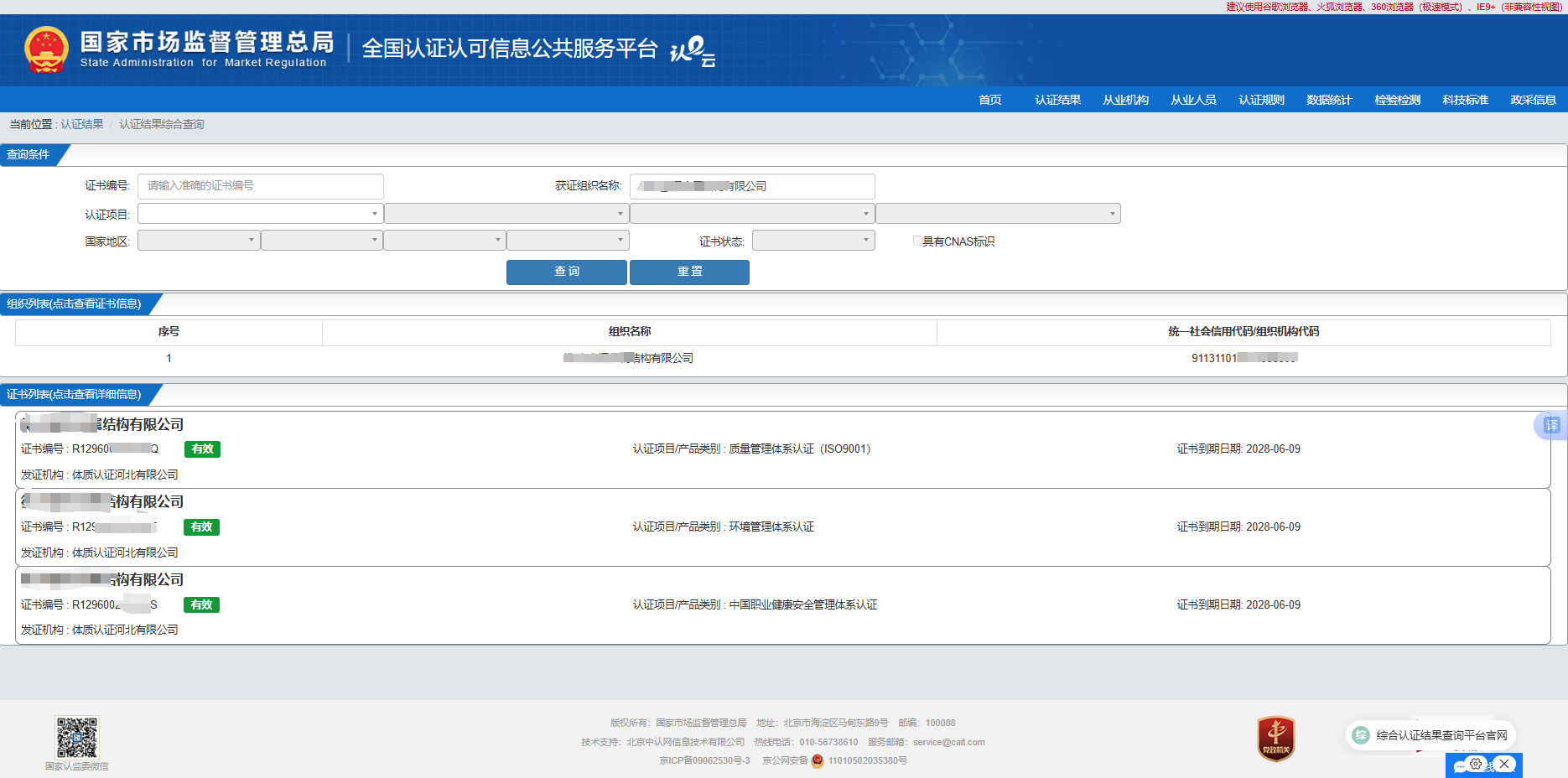Image resolution: width=1568 pixels, height=778 pixels.
Task: Open settings gear in chat widget
Action: (x=1476, y=764)
